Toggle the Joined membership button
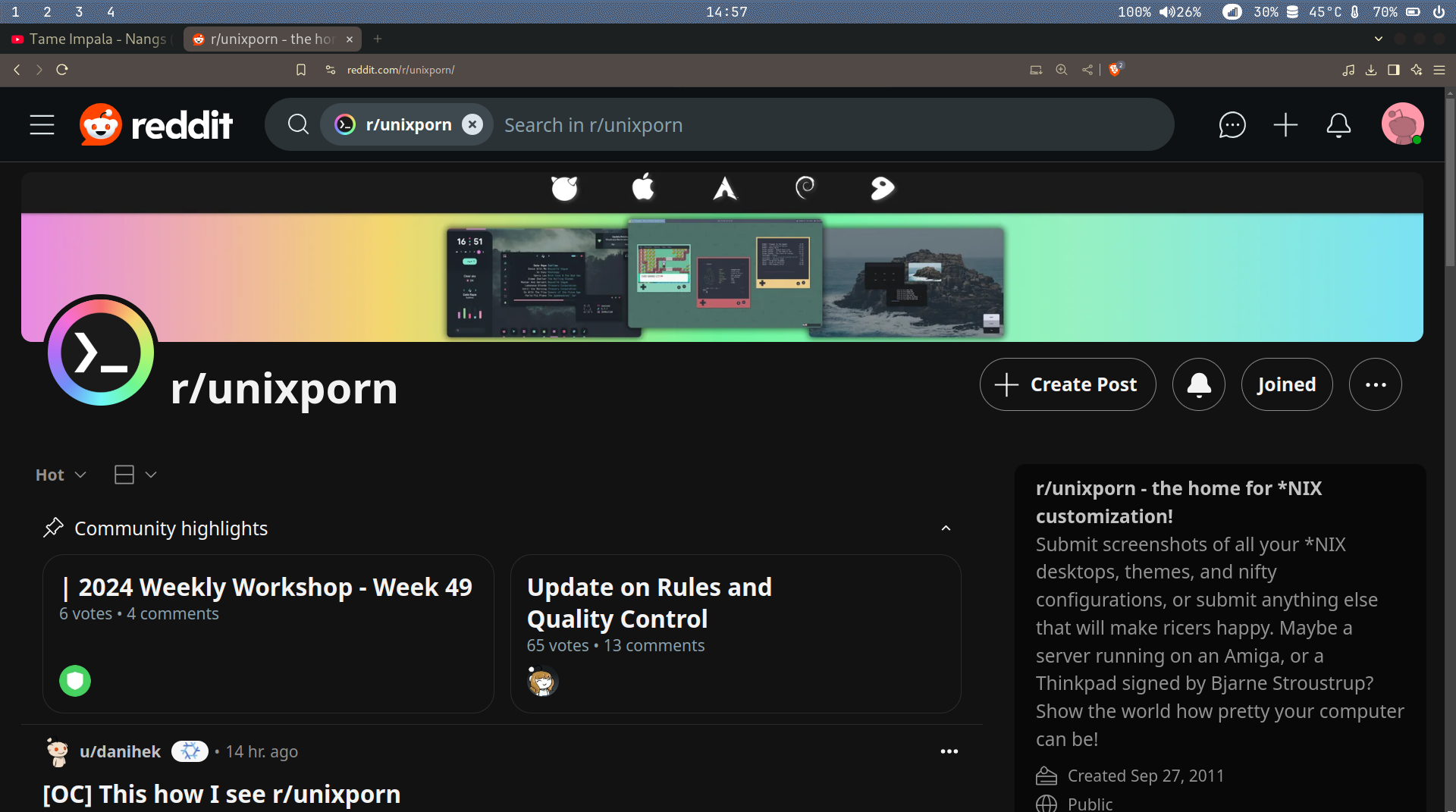1456x812 pixels. [1286, 384]
